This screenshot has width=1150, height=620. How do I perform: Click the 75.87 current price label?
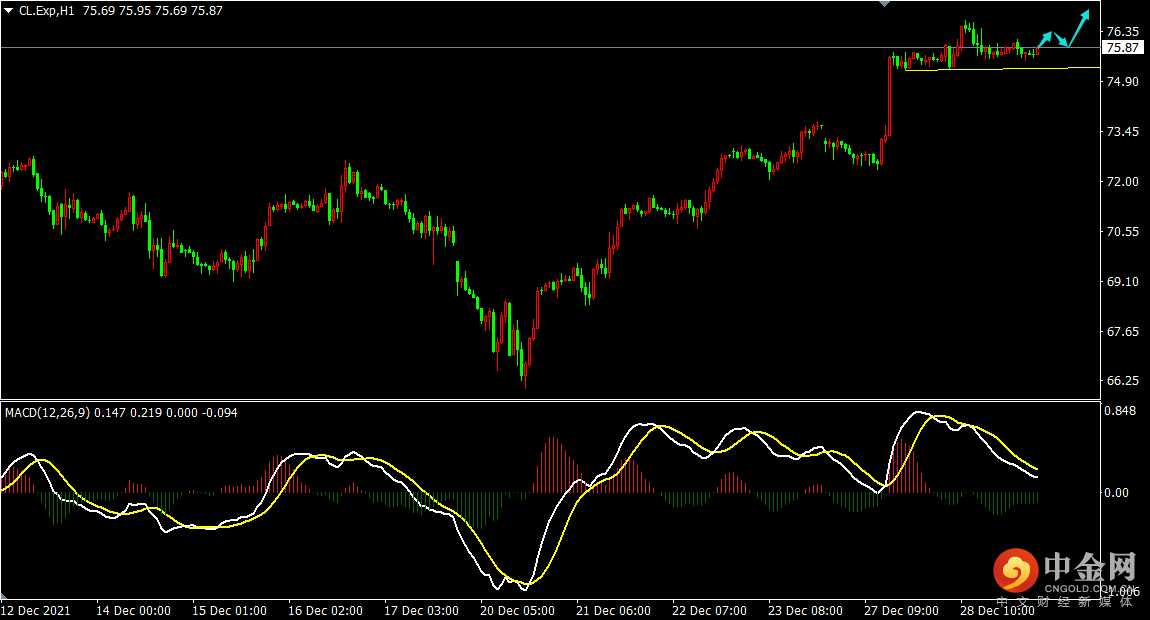tap(1123, 48)
